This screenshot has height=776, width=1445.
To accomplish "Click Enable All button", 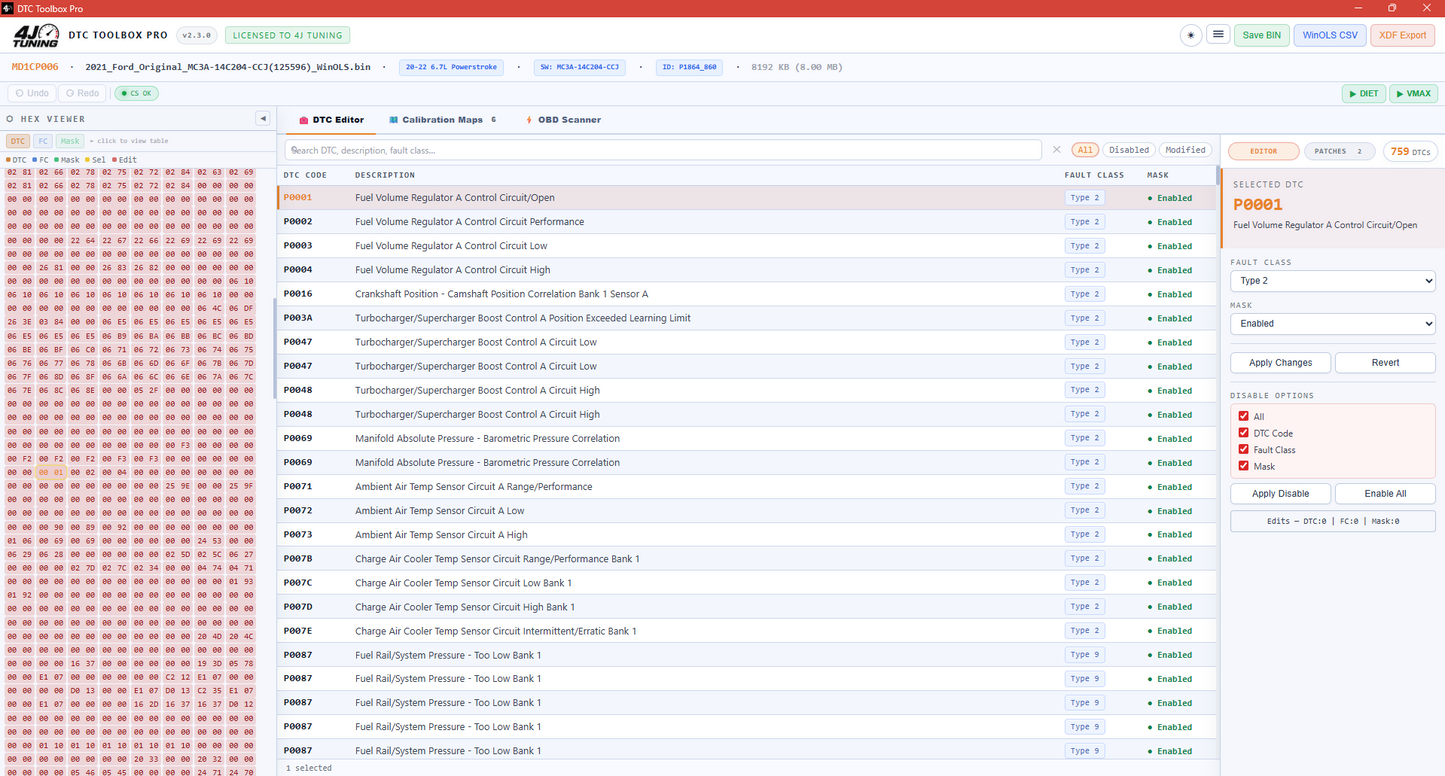I will pos(1385,493).
